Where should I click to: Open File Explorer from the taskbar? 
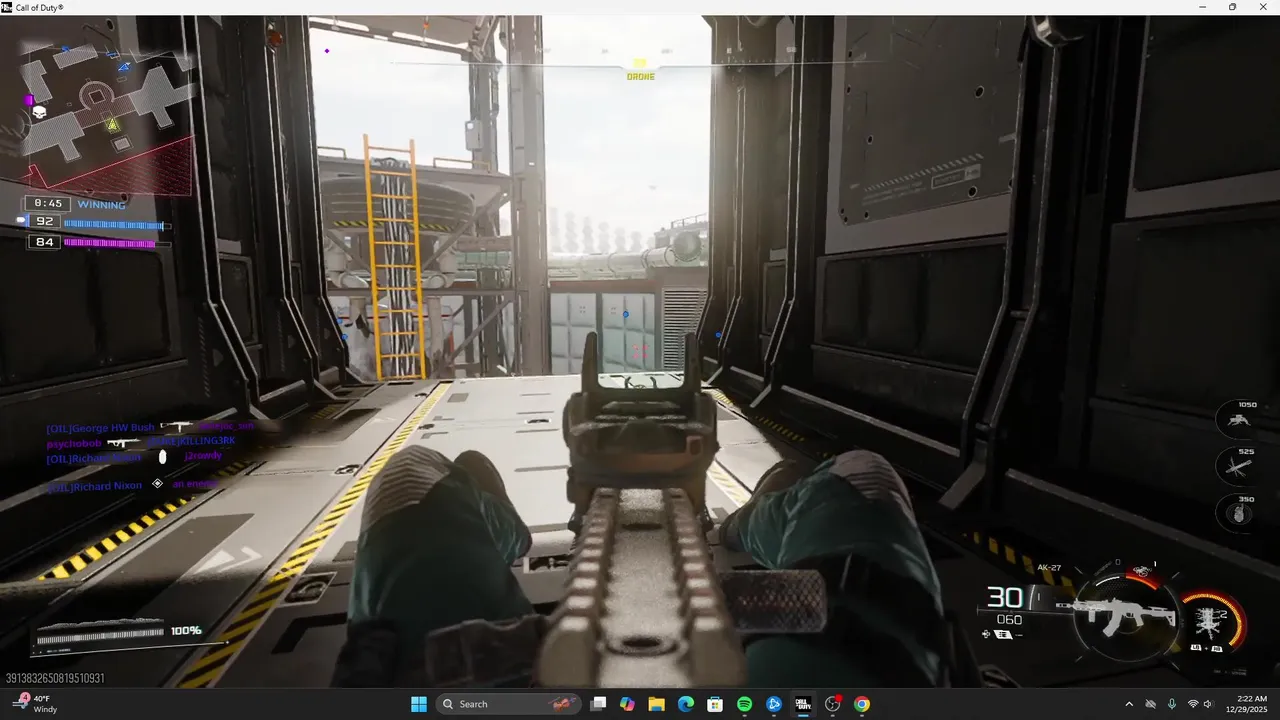656,704
